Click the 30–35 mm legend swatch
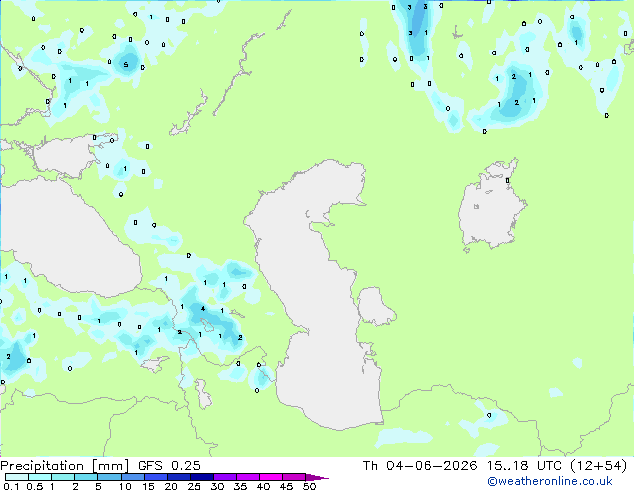Screen dimensions: 634x490 point(224,477)
